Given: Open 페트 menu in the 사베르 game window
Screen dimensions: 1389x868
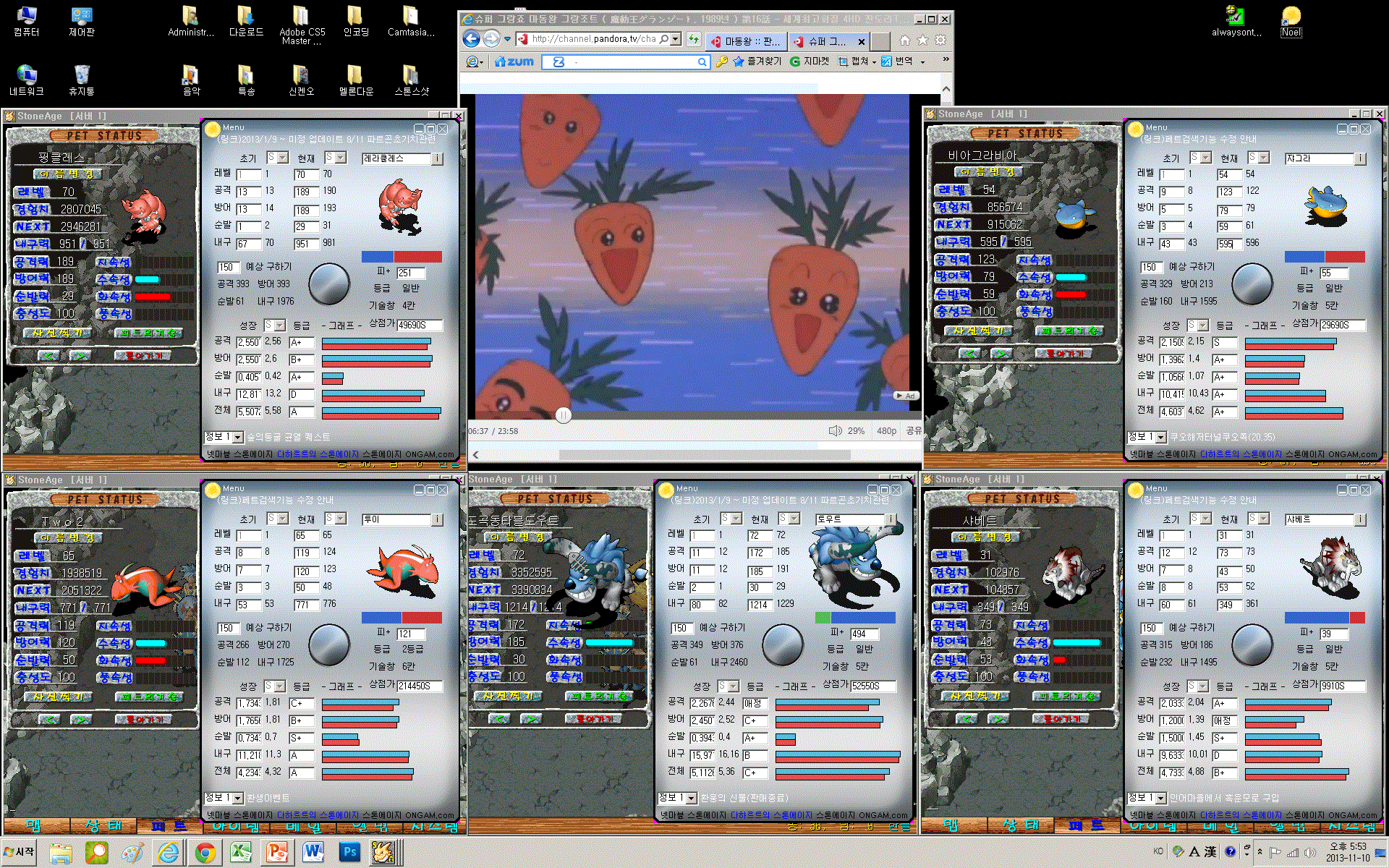Looking at the screenshot, I should [x=1085, y=825].
